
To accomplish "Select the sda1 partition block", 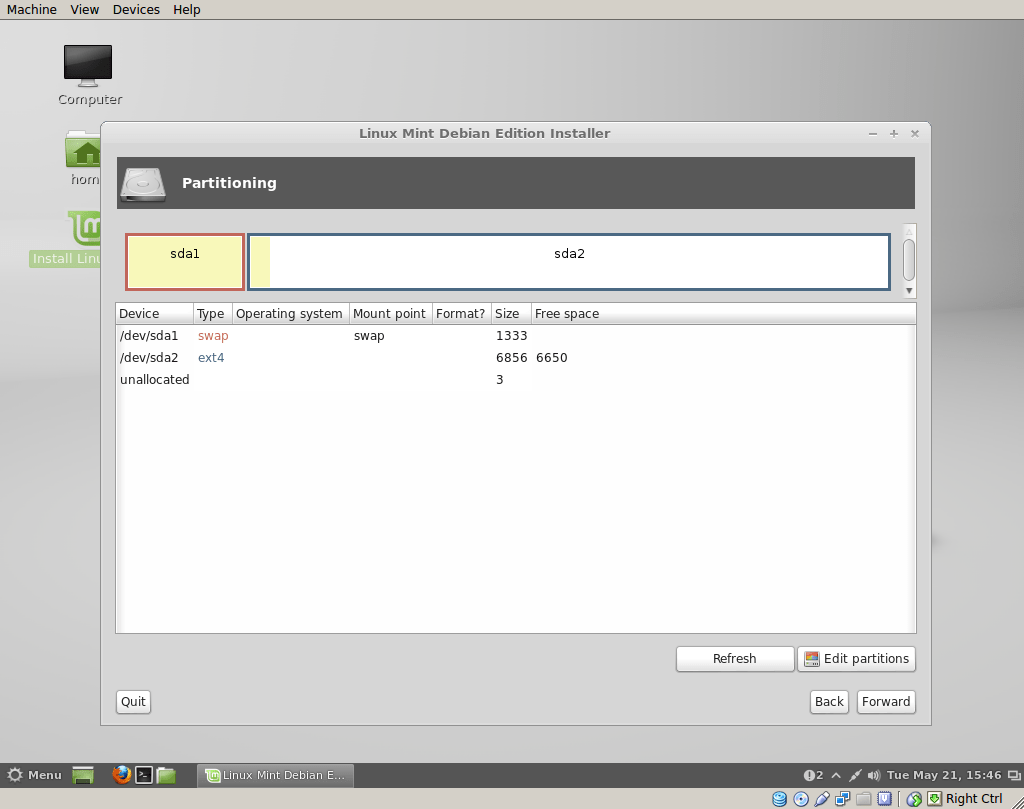I will [x=184, y=260].
